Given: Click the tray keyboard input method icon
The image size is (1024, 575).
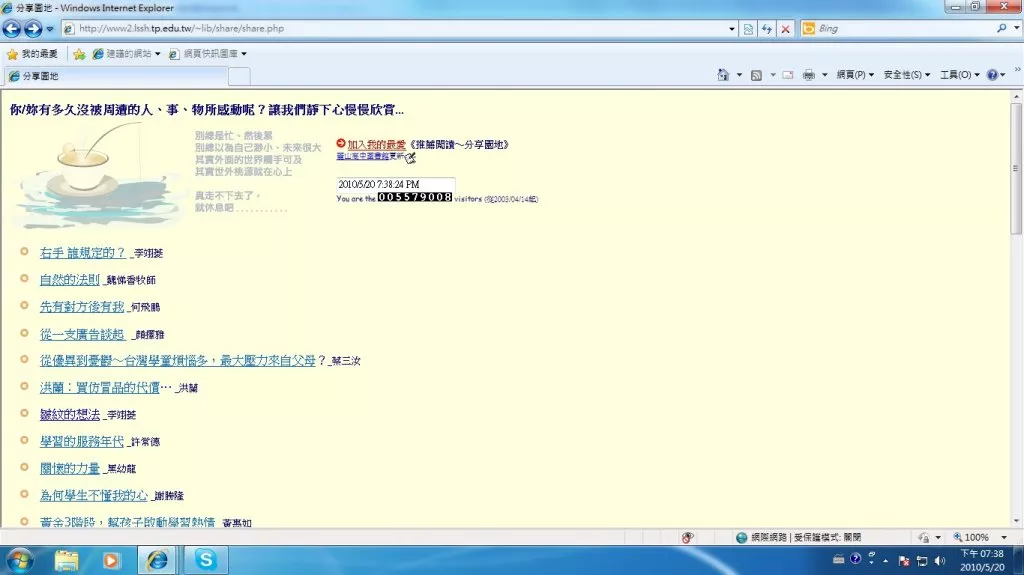Looking at the screenshot, I should [x=839, y=559].
